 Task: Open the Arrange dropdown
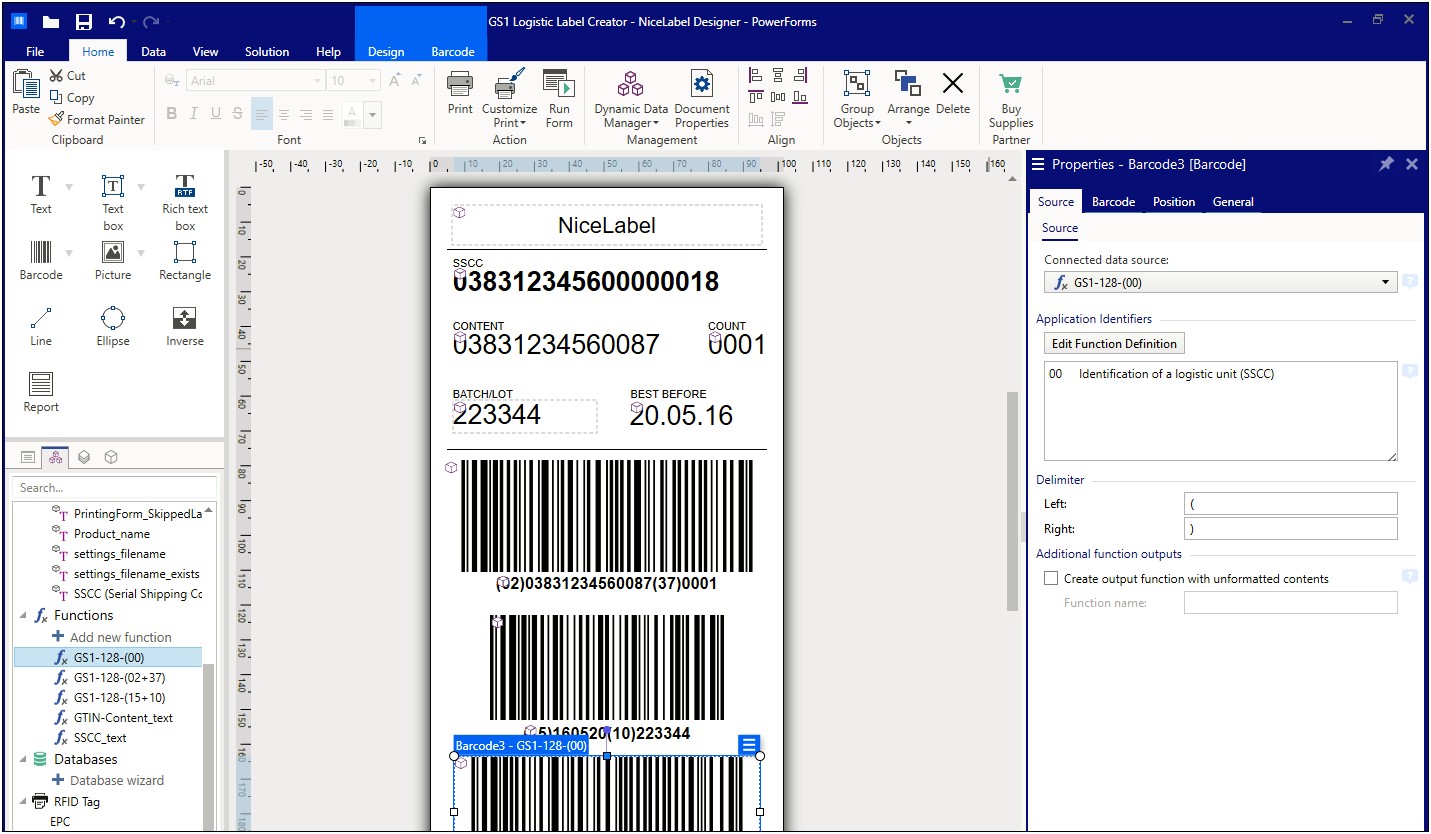click(x=908, y=100)
